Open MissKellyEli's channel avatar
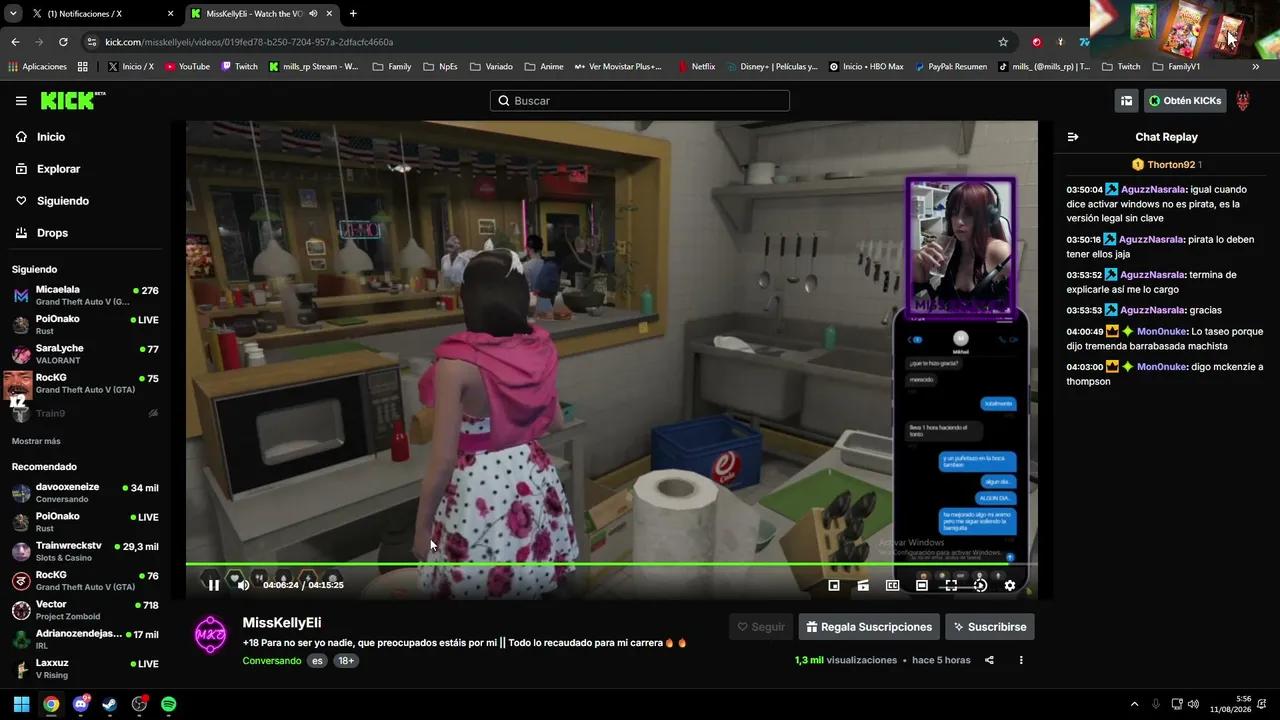 210,635
